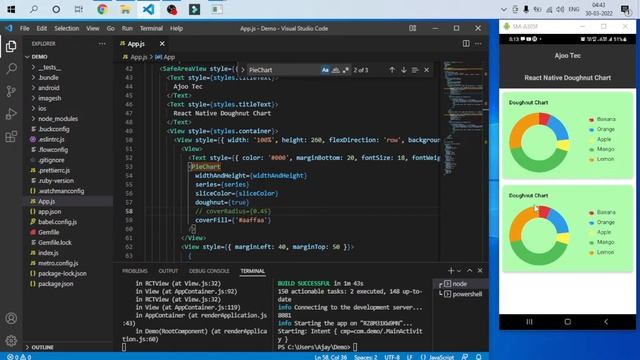Viewport: 640px width, 360px height.
Task: Open the Run menu
Action: coord(127,28)
